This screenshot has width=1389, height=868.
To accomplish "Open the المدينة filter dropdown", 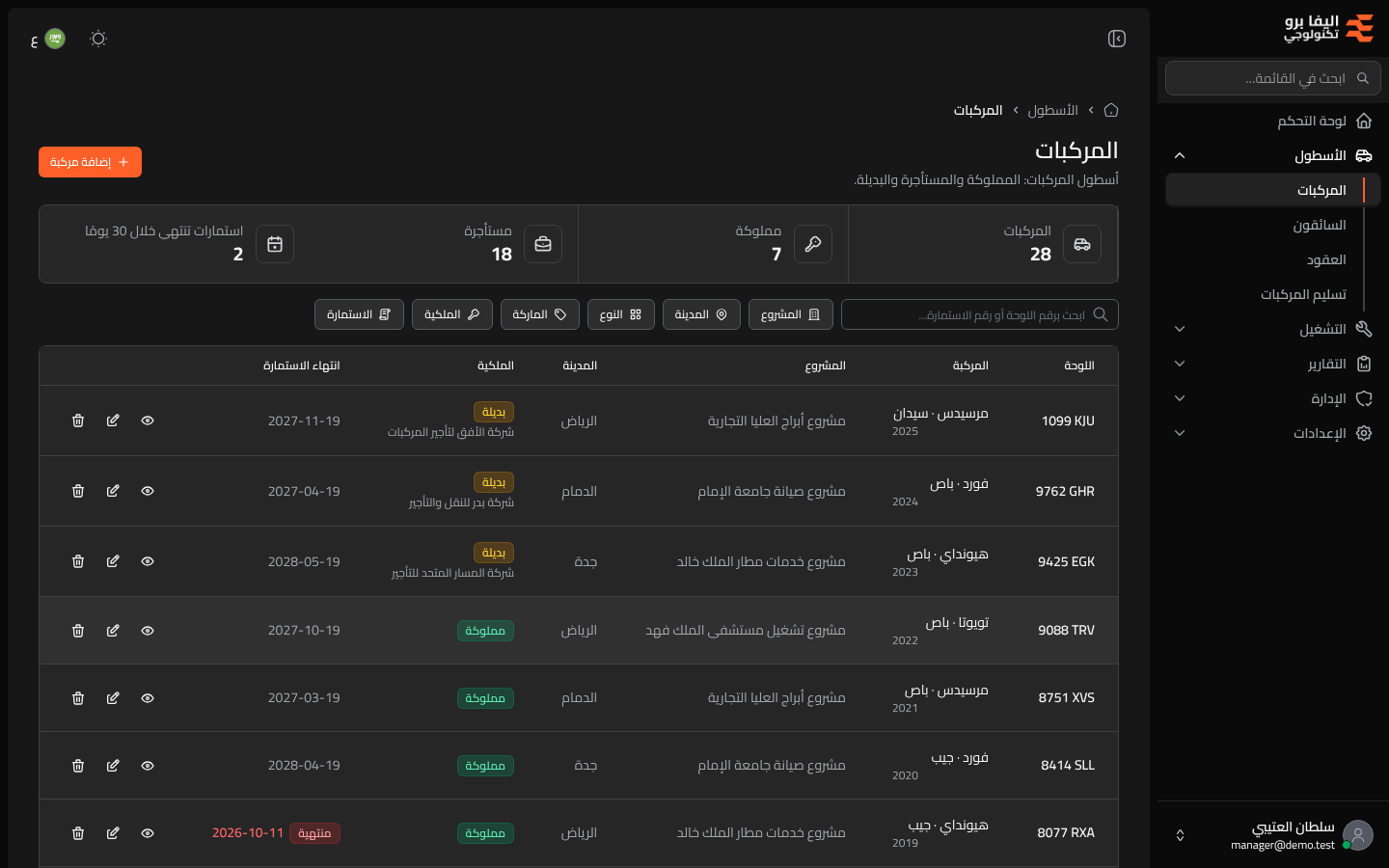I will tap(701, 314).
